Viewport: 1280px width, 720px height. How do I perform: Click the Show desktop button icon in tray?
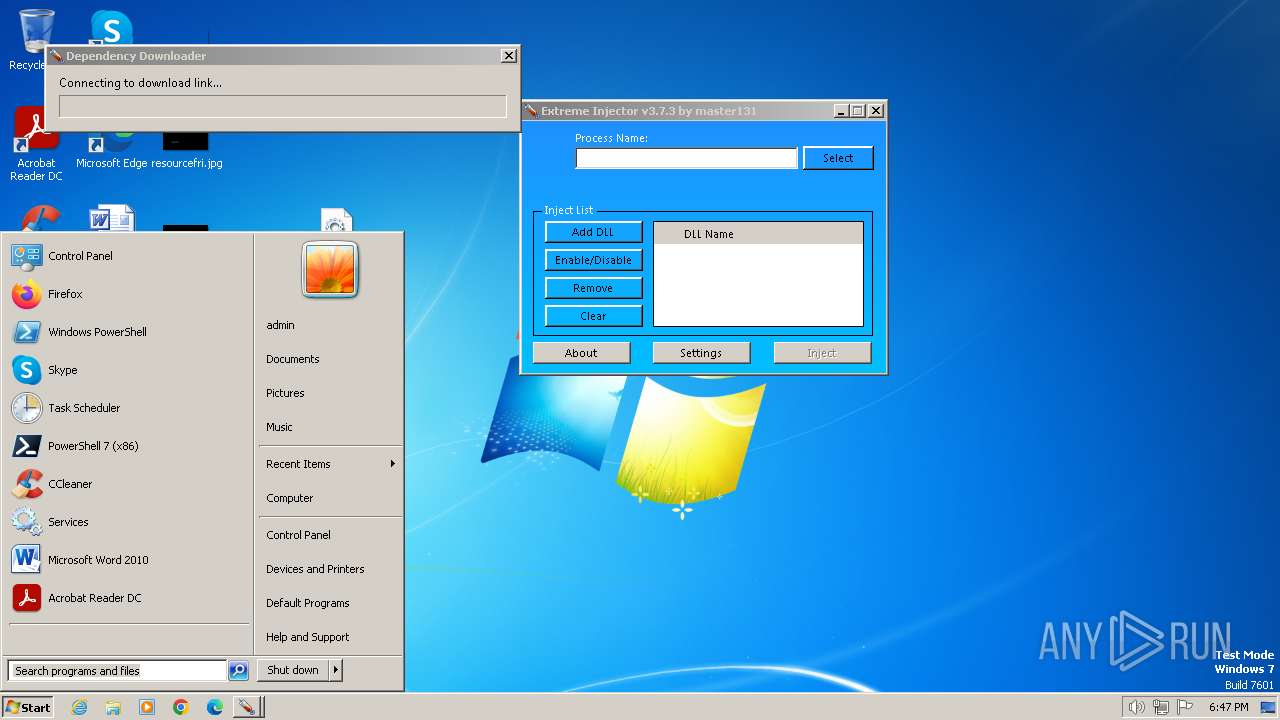point(1268,707)
